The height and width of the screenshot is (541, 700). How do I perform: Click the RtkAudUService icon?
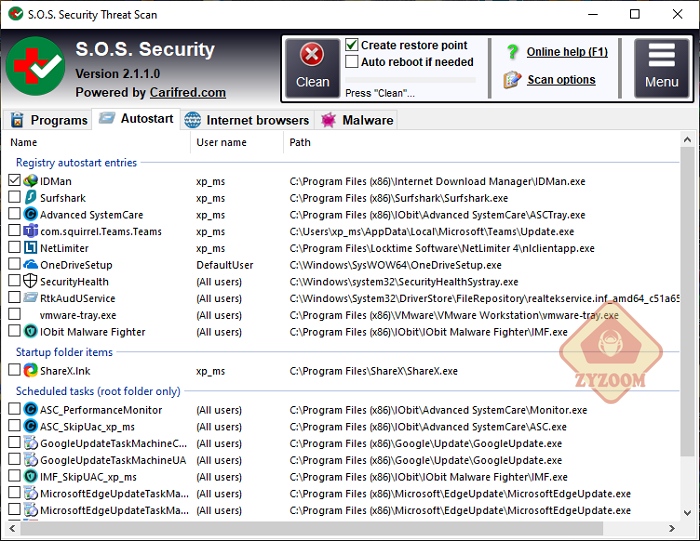(x=30, y=297)
